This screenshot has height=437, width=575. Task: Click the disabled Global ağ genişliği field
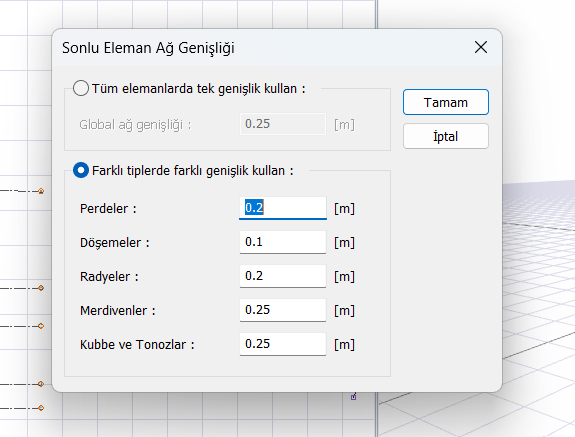(283, 124)
